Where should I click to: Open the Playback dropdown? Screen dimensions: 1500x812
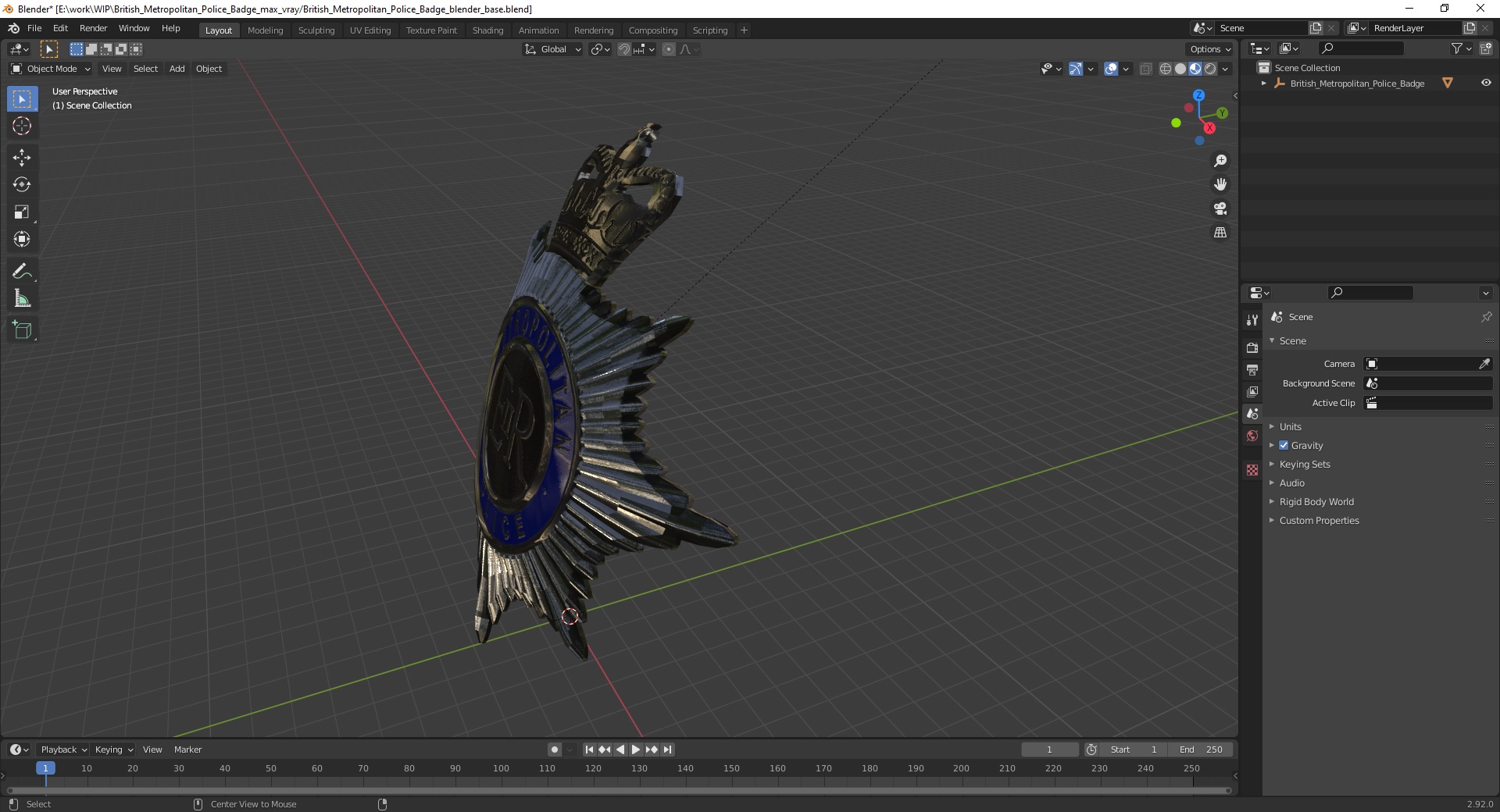point(63,750)
